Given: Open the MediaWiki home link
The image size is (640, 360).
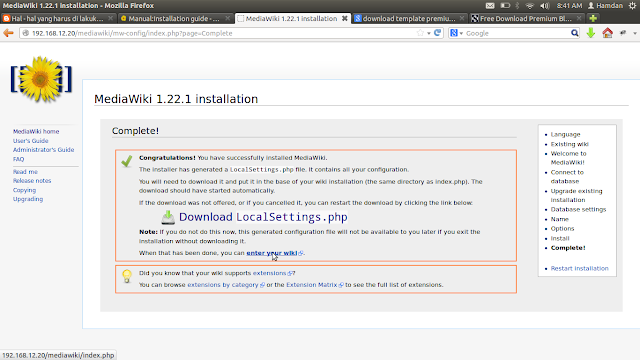Looking at the screenshot, I should 36,131.
